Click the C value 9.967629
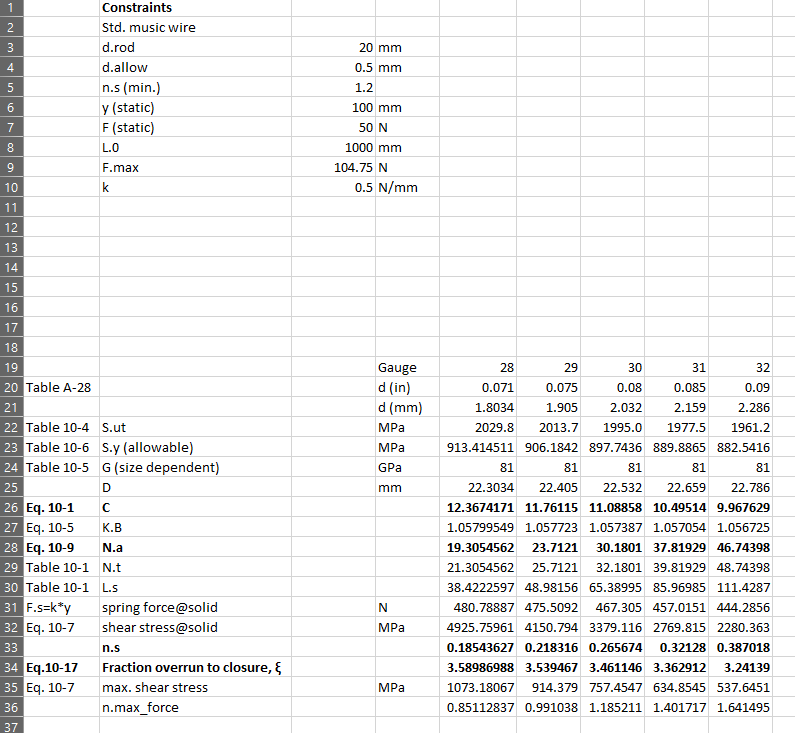This screenshot has height=733, width=795. (x=740, y=507)
